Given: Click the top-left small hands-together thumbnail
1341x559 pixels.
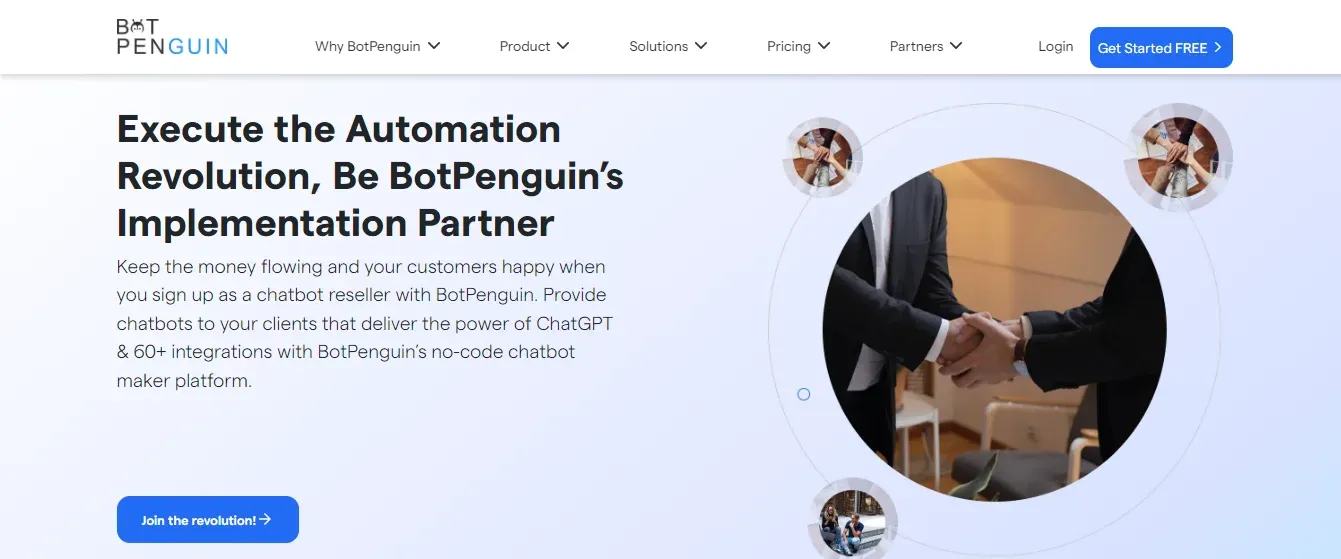Looking at the screenshot, I should [822, 157].
